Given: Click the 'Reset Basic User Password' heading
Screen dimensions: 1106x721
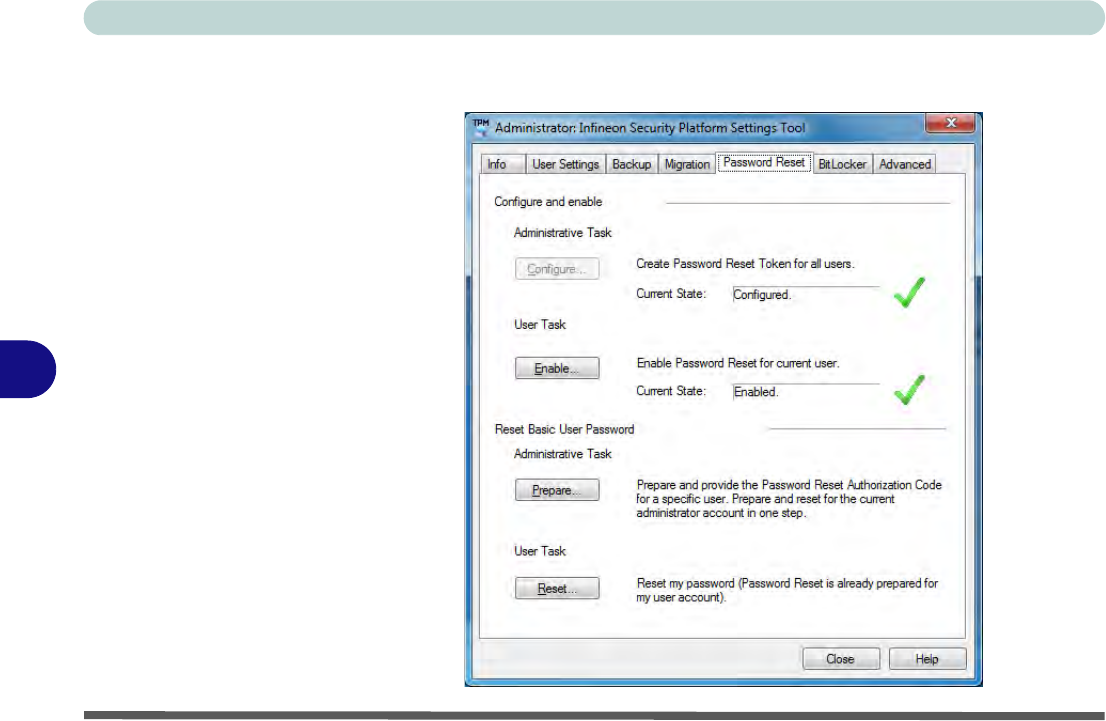Looking at the screenshot, I should pos(564,430).
